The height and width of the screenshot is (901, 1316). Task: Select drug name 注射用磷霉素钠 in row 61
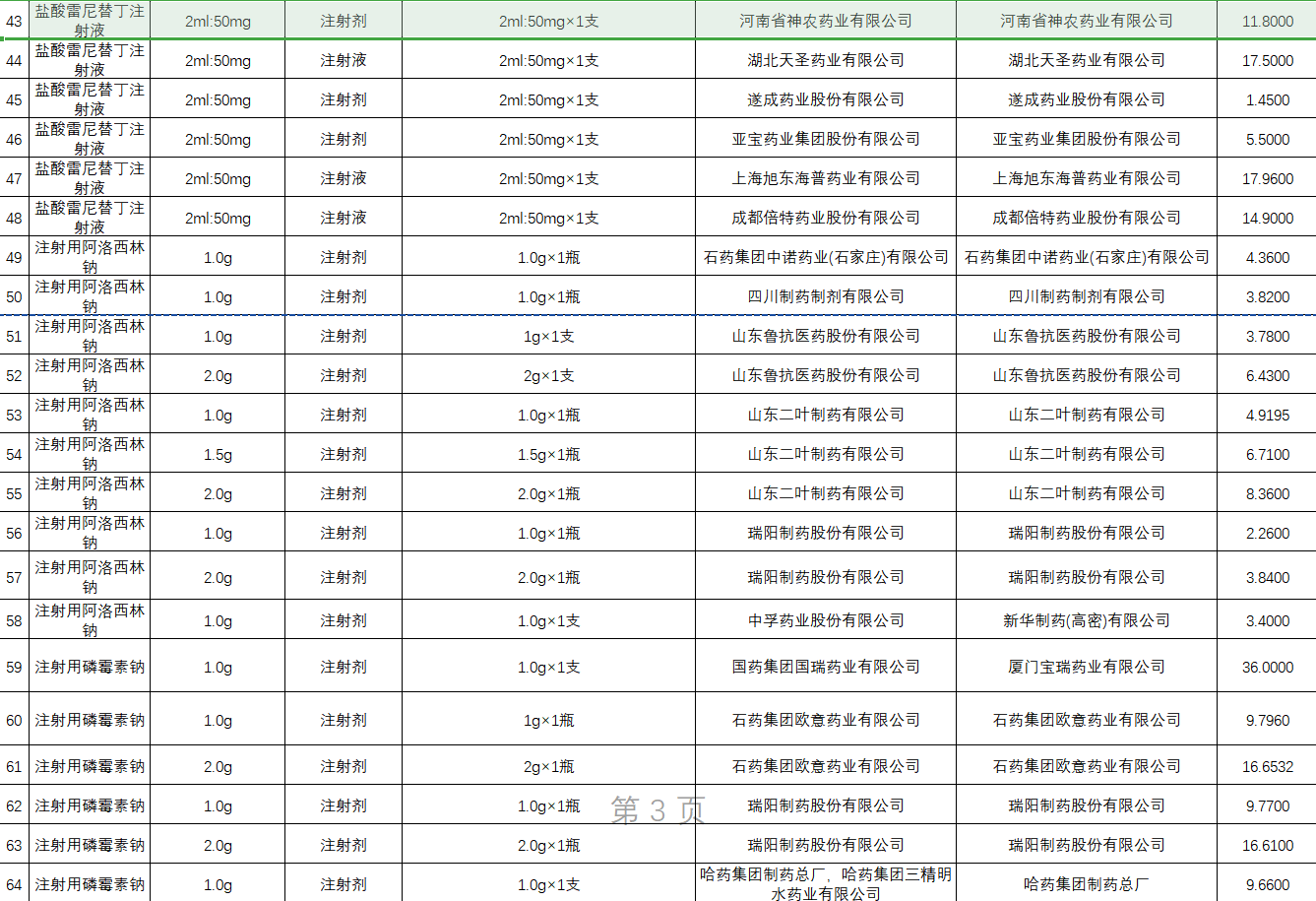pos(90,766)
